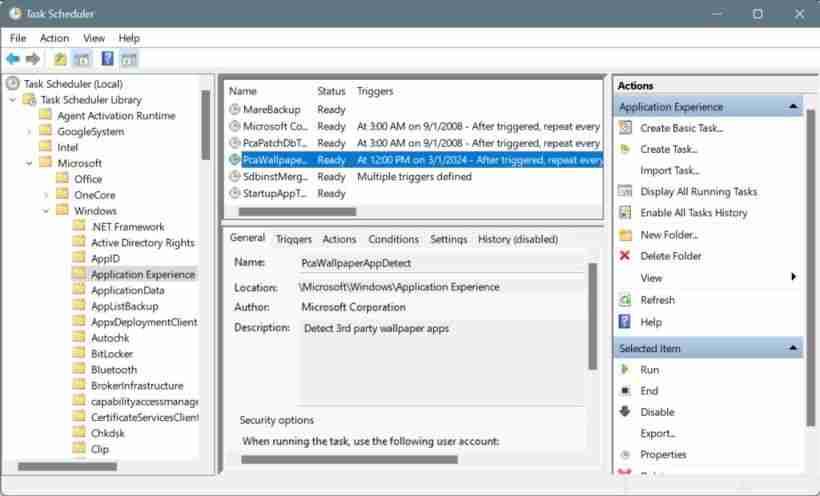This screenshot has width=820, height=496.
Task: Switch to the Settings tab
Action: pyautogui.click(x=449, y=239)
